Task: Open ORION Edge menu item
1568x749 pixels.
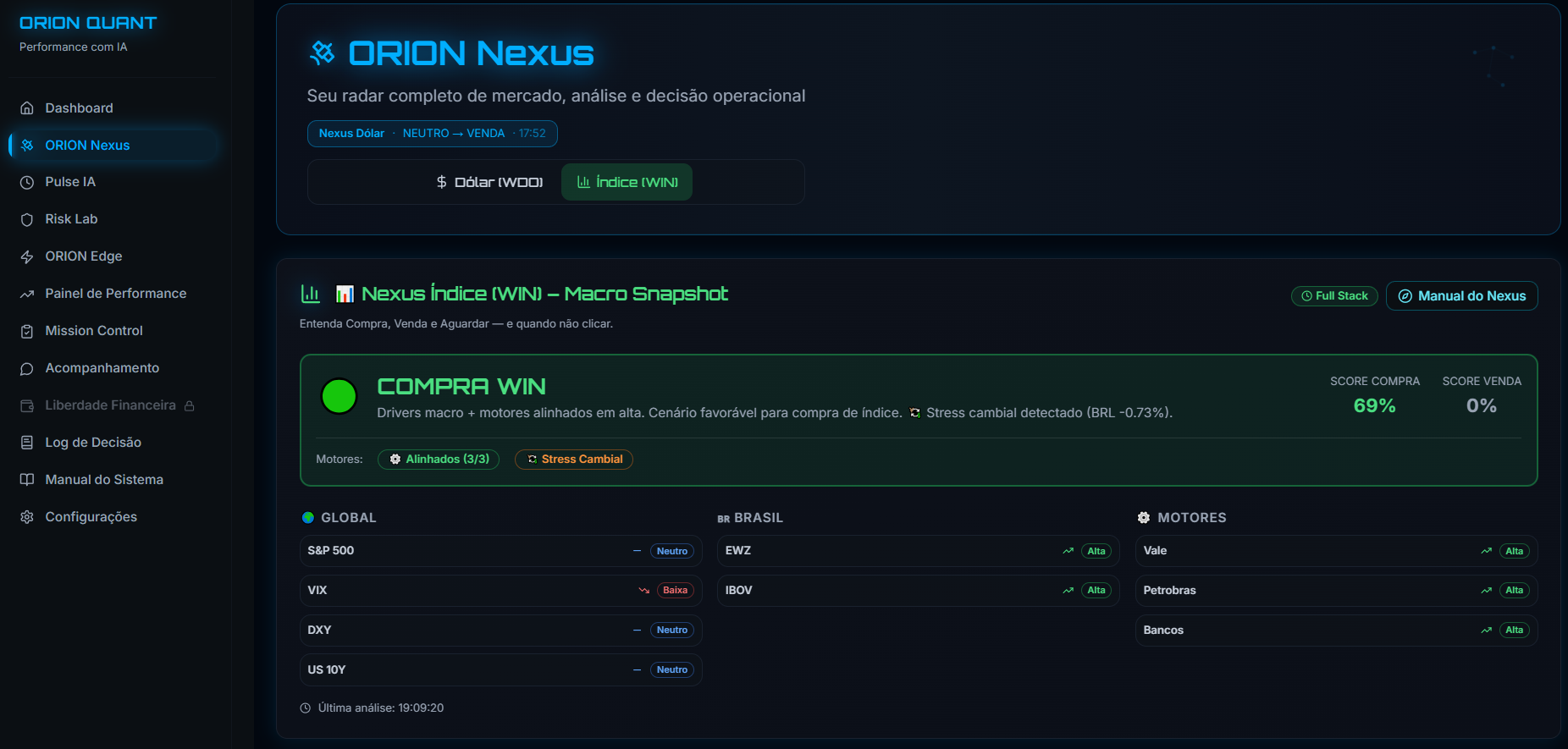Action: [113, 256]
